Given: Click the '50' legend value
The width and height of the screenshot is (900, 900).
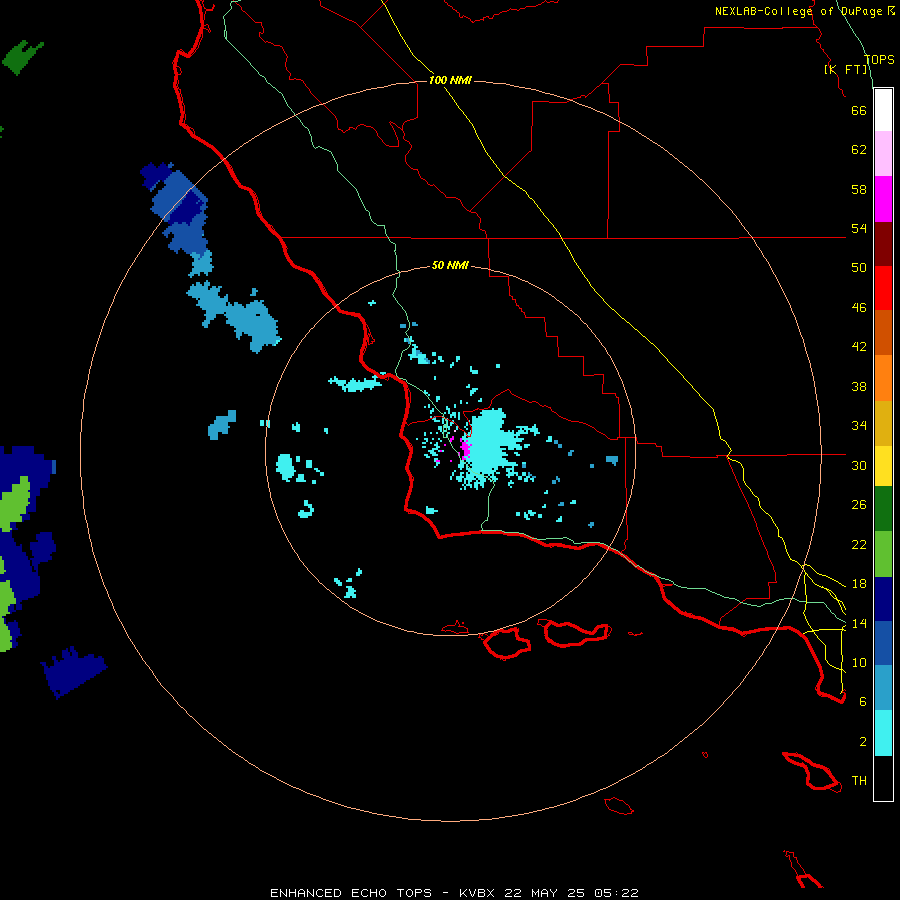Looking at the screenshot, I should (x=859, y=268).
